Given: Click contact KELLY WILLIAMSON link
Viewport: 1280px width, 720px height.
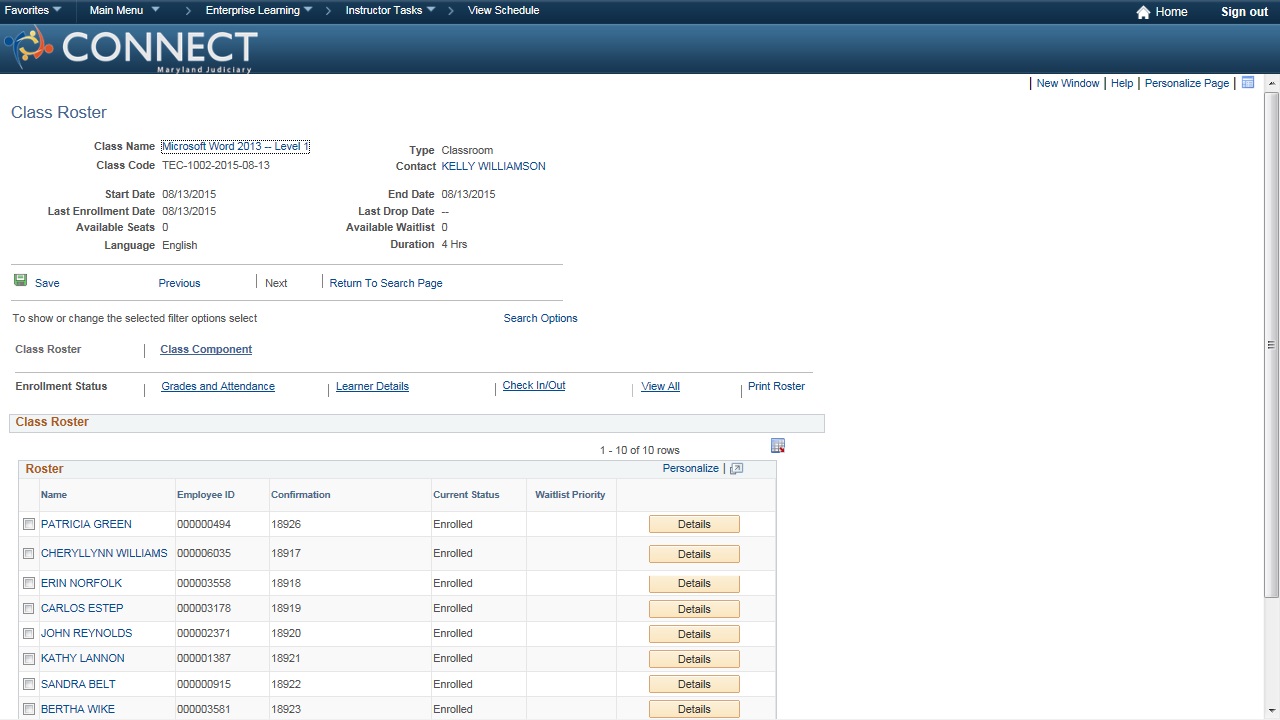Looking at the screenshot, I should (x=493, y=166).
